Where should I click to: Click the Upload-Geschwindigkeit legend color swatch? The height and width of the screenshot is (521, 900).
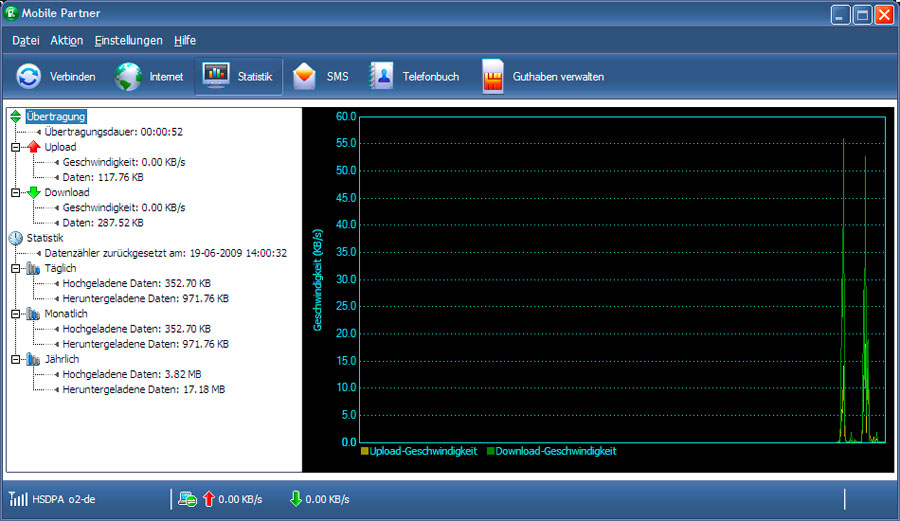tap(365, 451)
